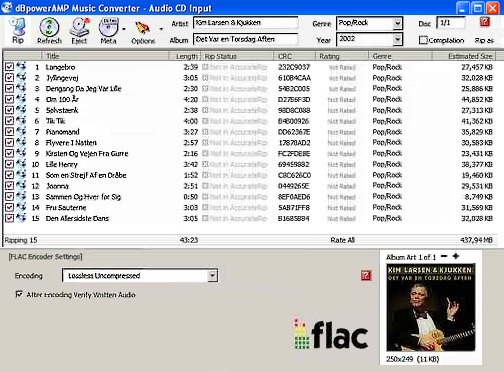
Task: Uncheck track 8 Flyvere I Natten checkbox
Action: point(9,142)
